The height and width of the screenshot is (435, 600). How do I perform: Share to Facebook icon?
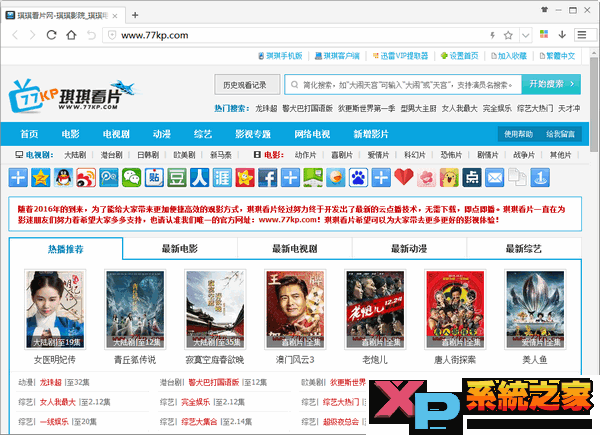[x=268, y=178]
